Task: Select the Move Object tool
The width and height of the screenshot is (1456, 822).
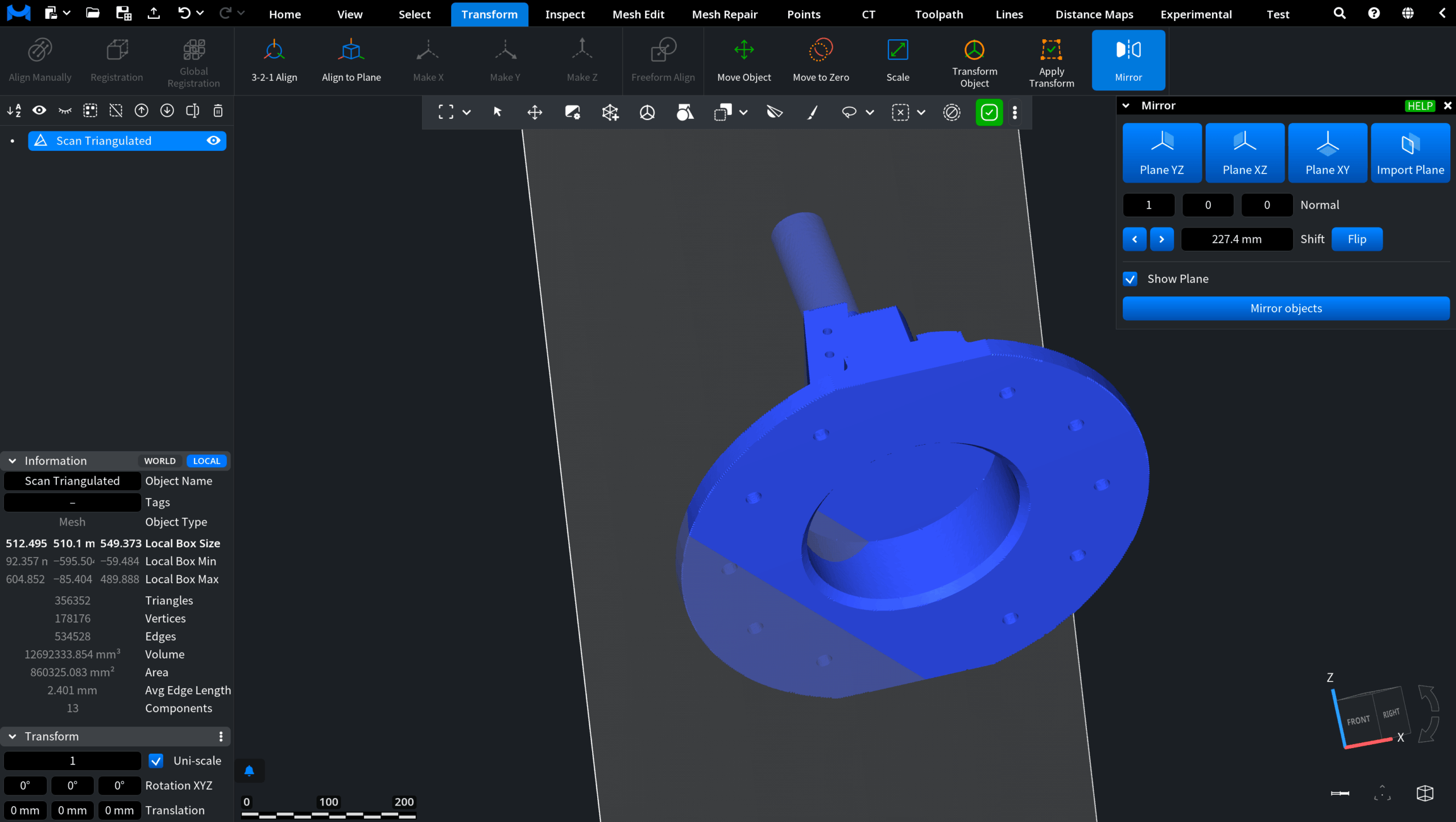Action: (744, 60)
